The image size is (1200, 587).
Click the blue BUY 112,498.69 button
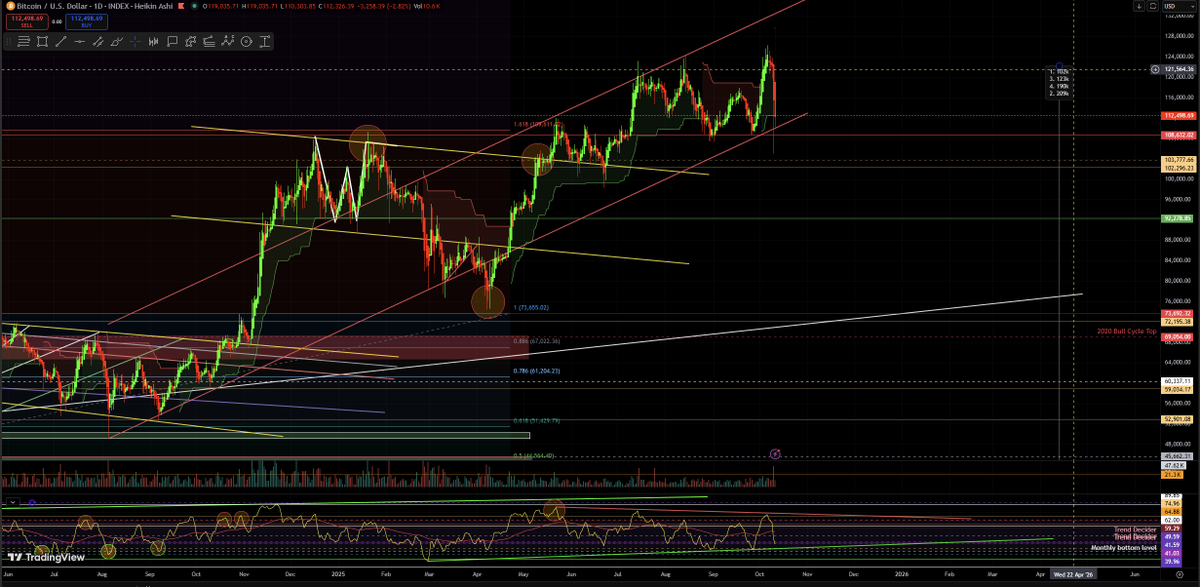pos(86,21)
